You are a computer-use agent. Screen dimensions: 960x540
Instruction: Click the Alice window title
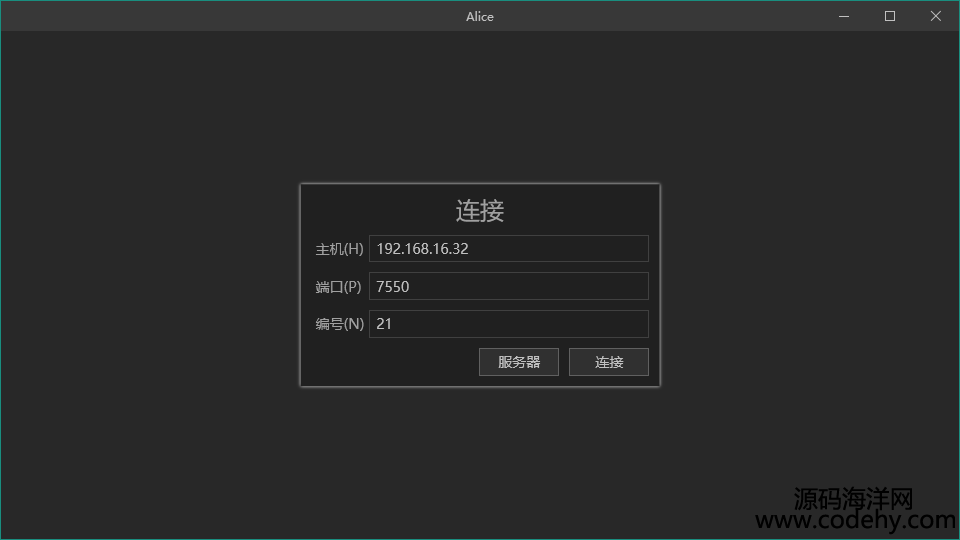pyautogui.click(x=479, y=17)
